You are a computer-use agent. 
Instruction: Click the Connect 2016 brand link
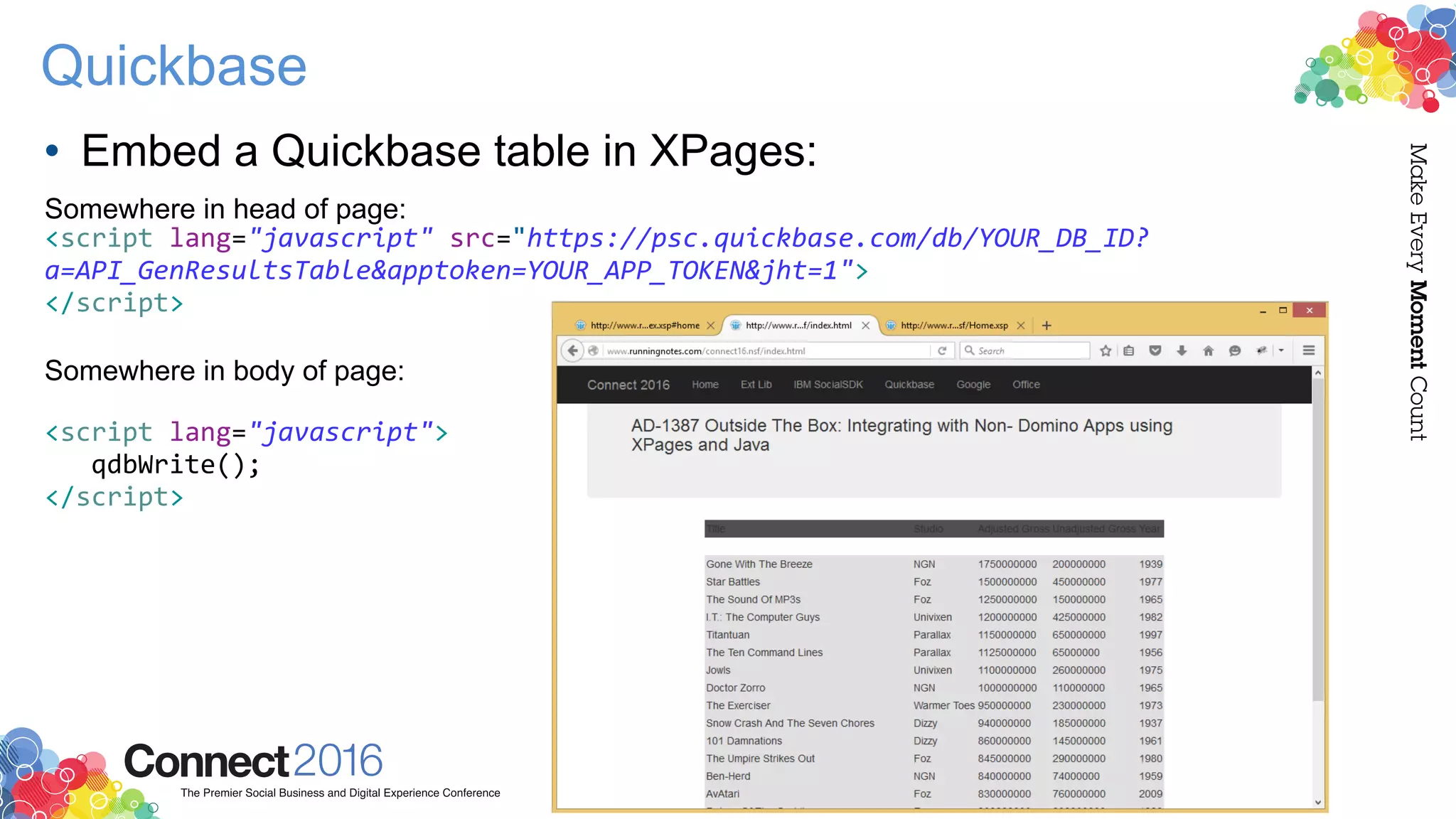coord(628,385)
